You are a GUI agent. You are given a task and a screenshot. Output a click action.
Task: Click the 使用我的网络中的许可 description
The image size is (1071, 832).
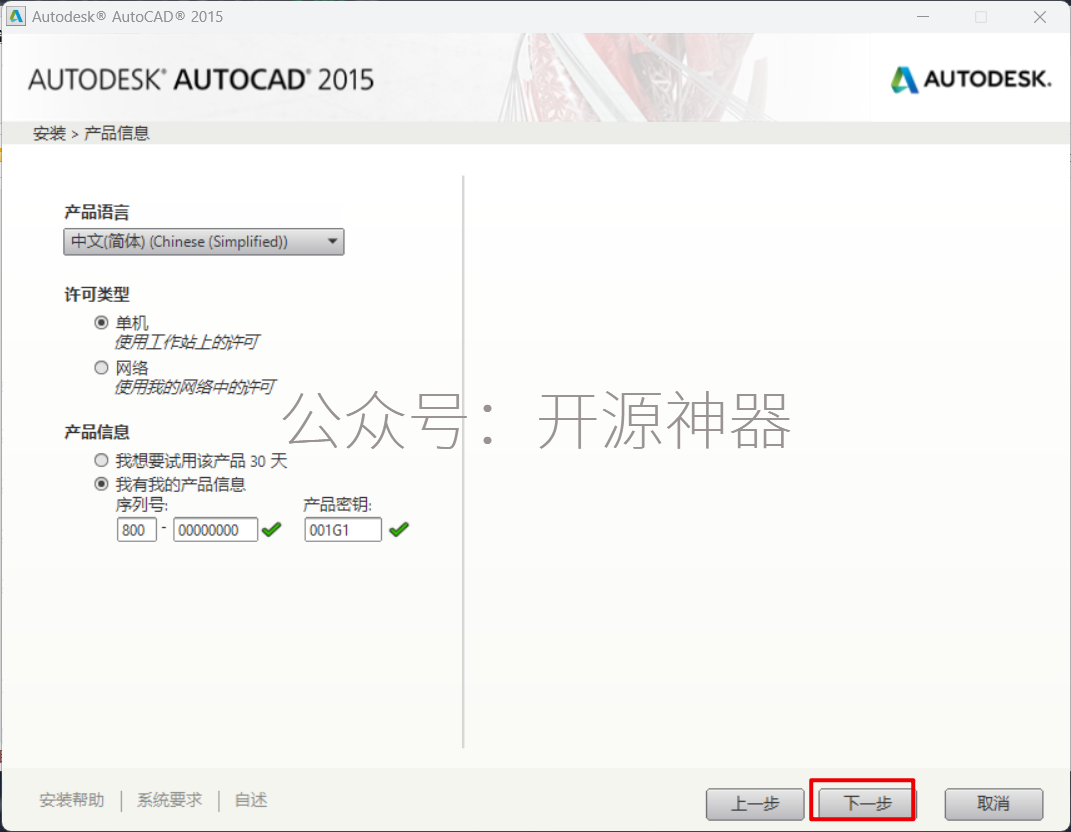pos(195,387)
